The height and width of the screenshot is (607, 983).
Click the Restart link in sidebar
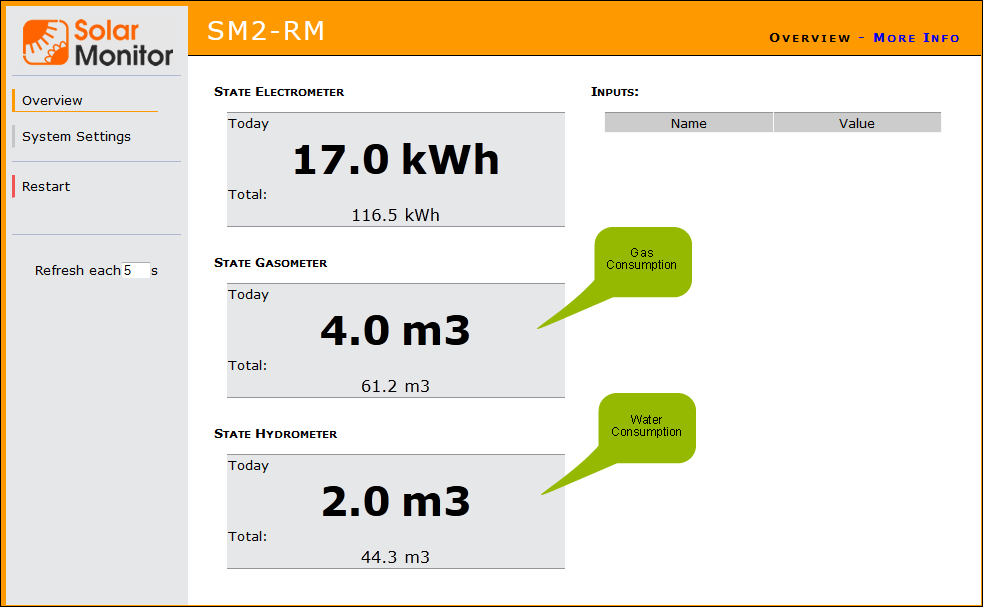click(46, 186)
